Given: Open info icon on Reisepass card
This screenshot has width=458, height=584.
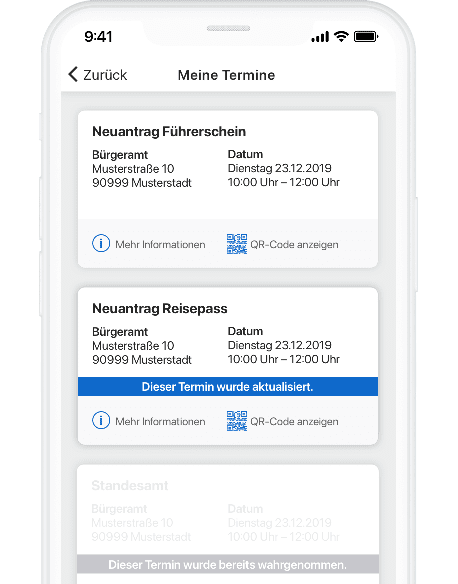Looking at the screenshot, I should 101,420.
